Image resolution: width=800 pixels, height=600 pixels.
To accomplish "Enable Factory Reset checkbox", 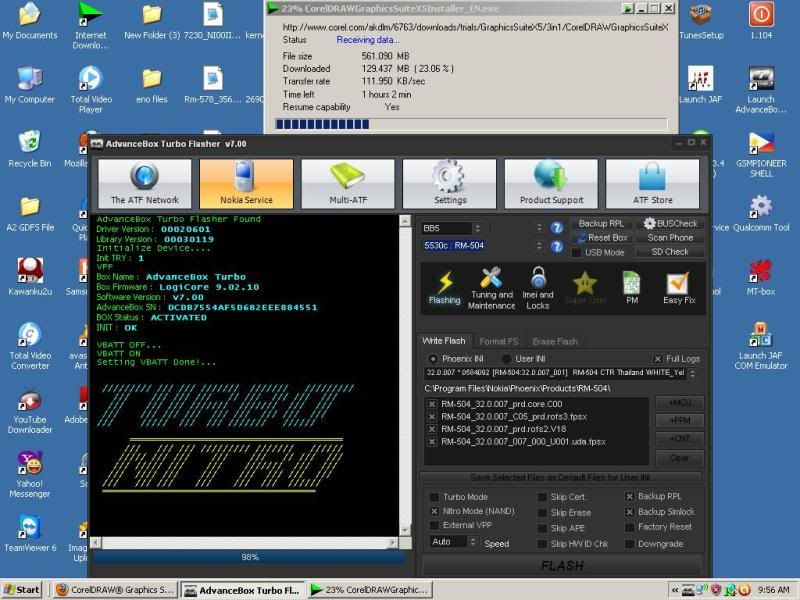I will click(x=629, y=527).
